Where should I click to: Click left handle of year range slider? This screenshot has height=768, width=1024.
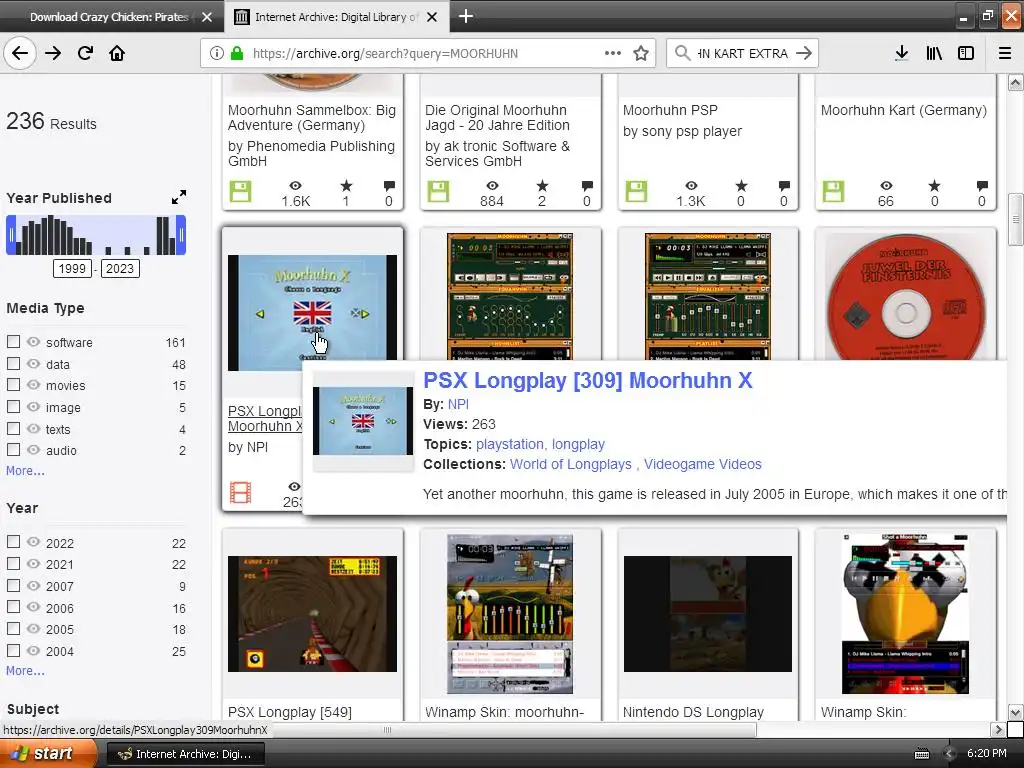point(11,235)
